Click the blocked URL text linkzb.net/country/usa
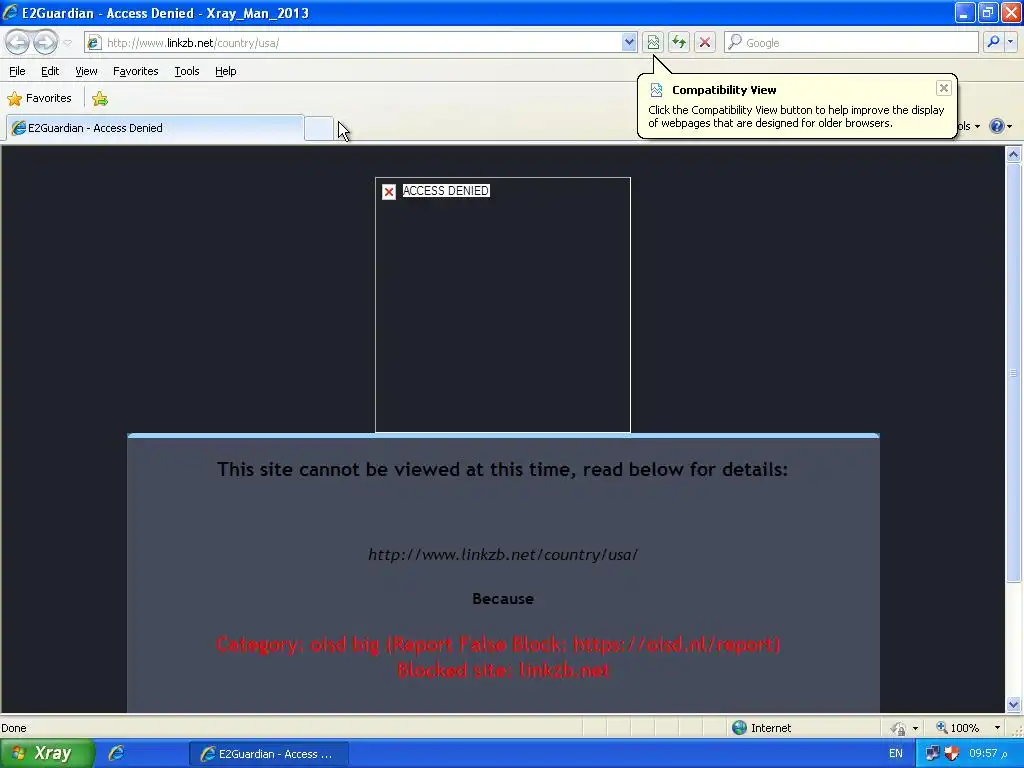1024x768 pixels. tap(503, 554)
